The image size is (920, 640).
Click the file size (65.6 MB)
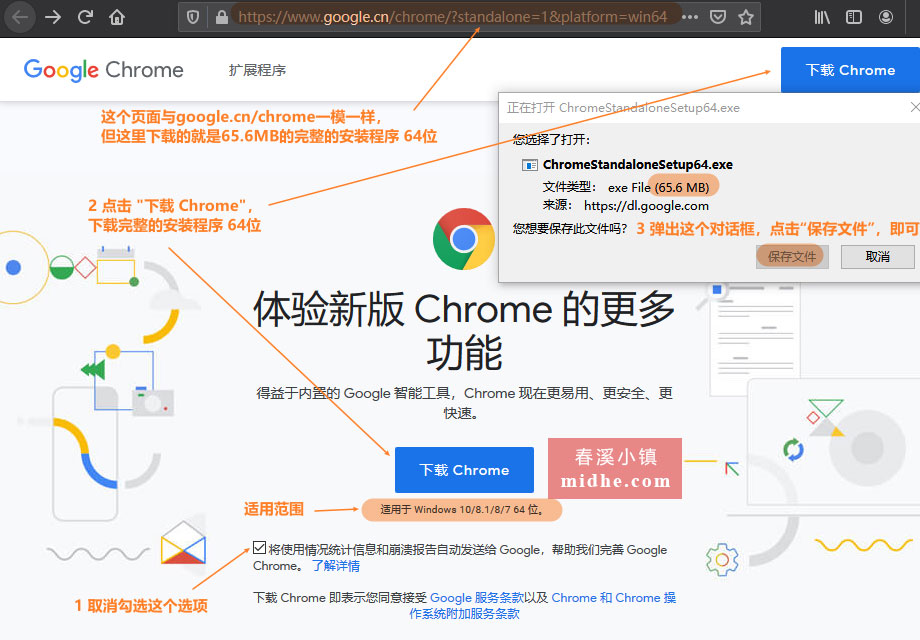click(682, 188)
